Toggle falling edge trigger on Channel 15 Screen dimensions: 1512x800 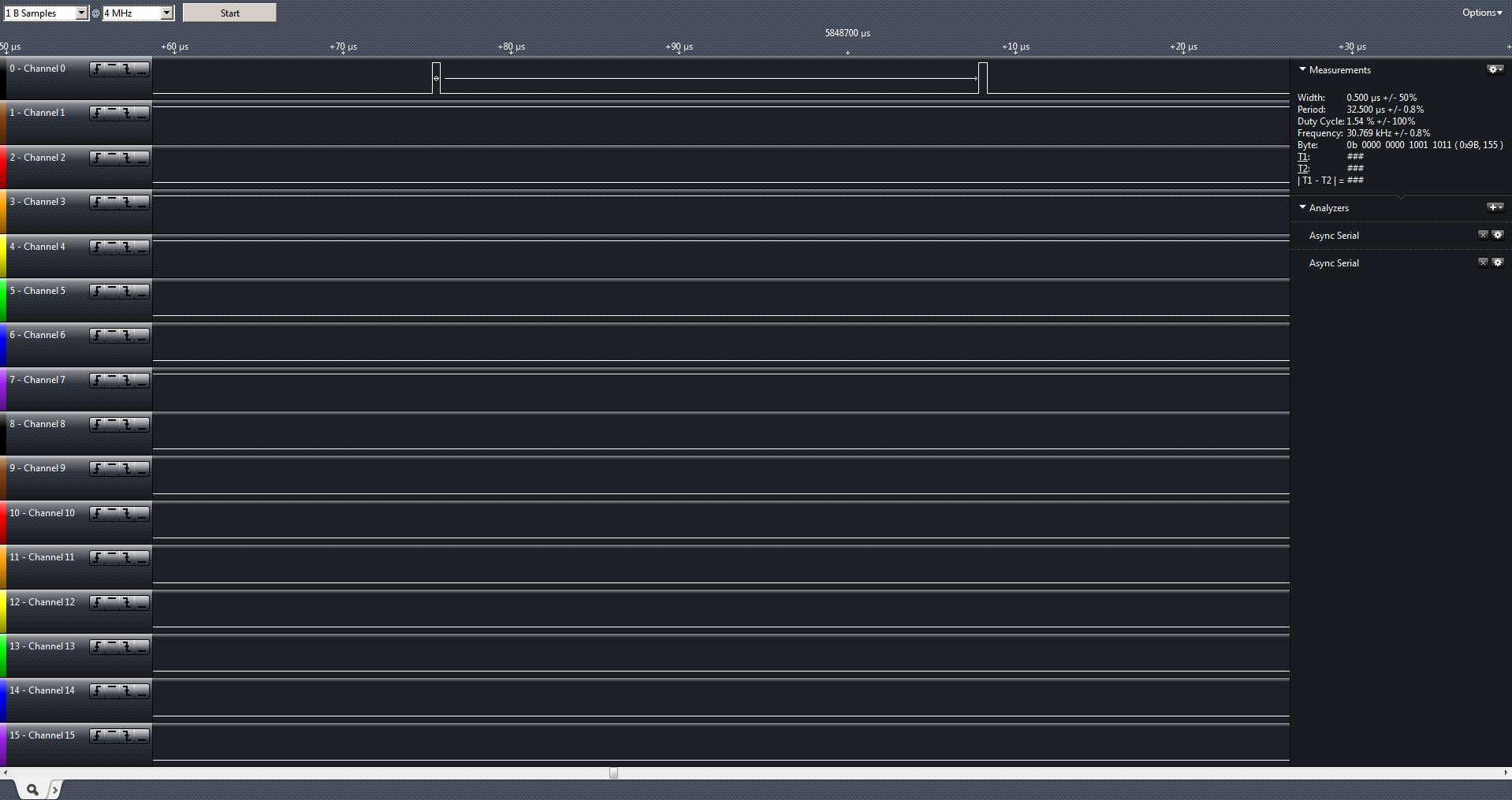pos(127,736)
